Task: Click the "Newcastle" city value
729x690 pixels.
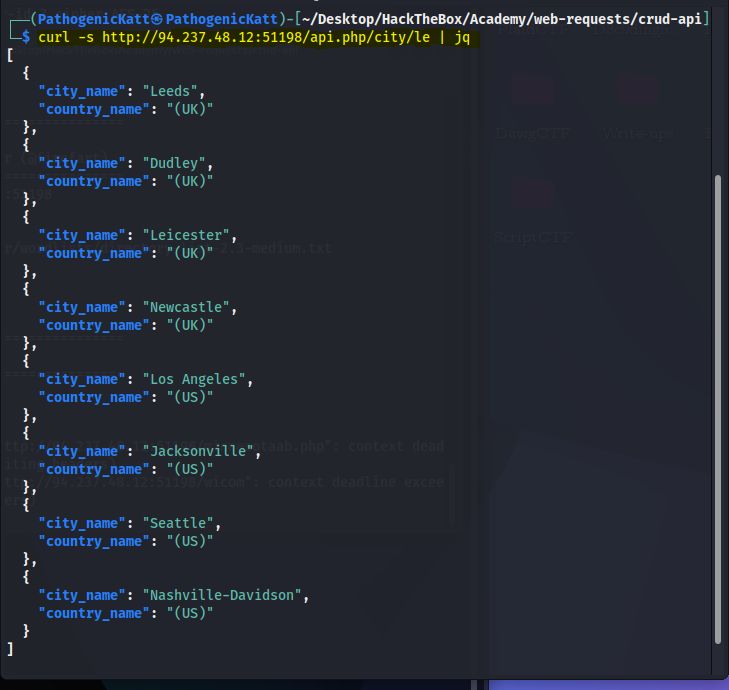Action: click(186, 307)
